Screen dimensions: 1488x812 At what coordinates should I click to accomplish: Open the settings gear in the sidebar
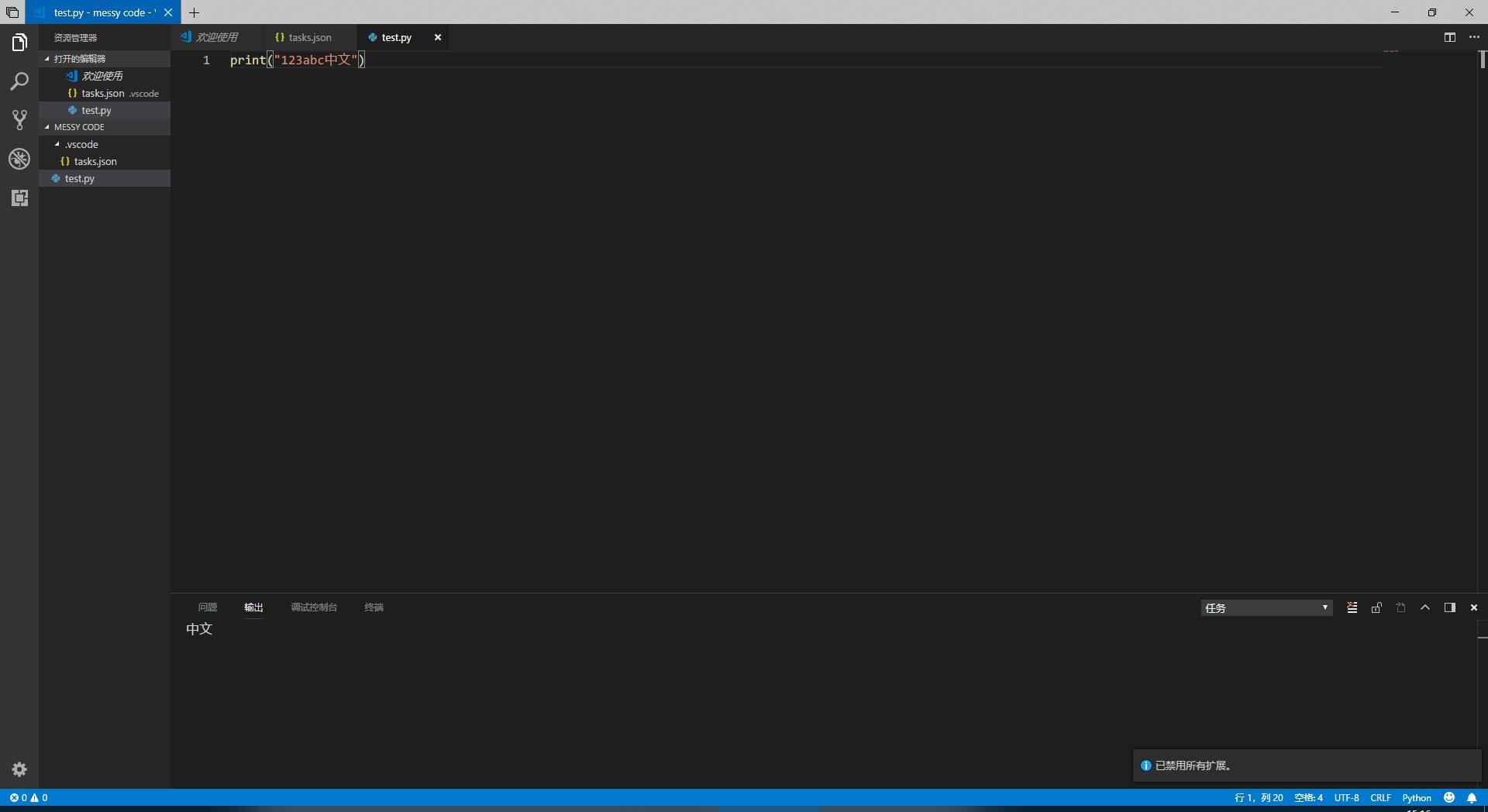(x=19, y=769)
